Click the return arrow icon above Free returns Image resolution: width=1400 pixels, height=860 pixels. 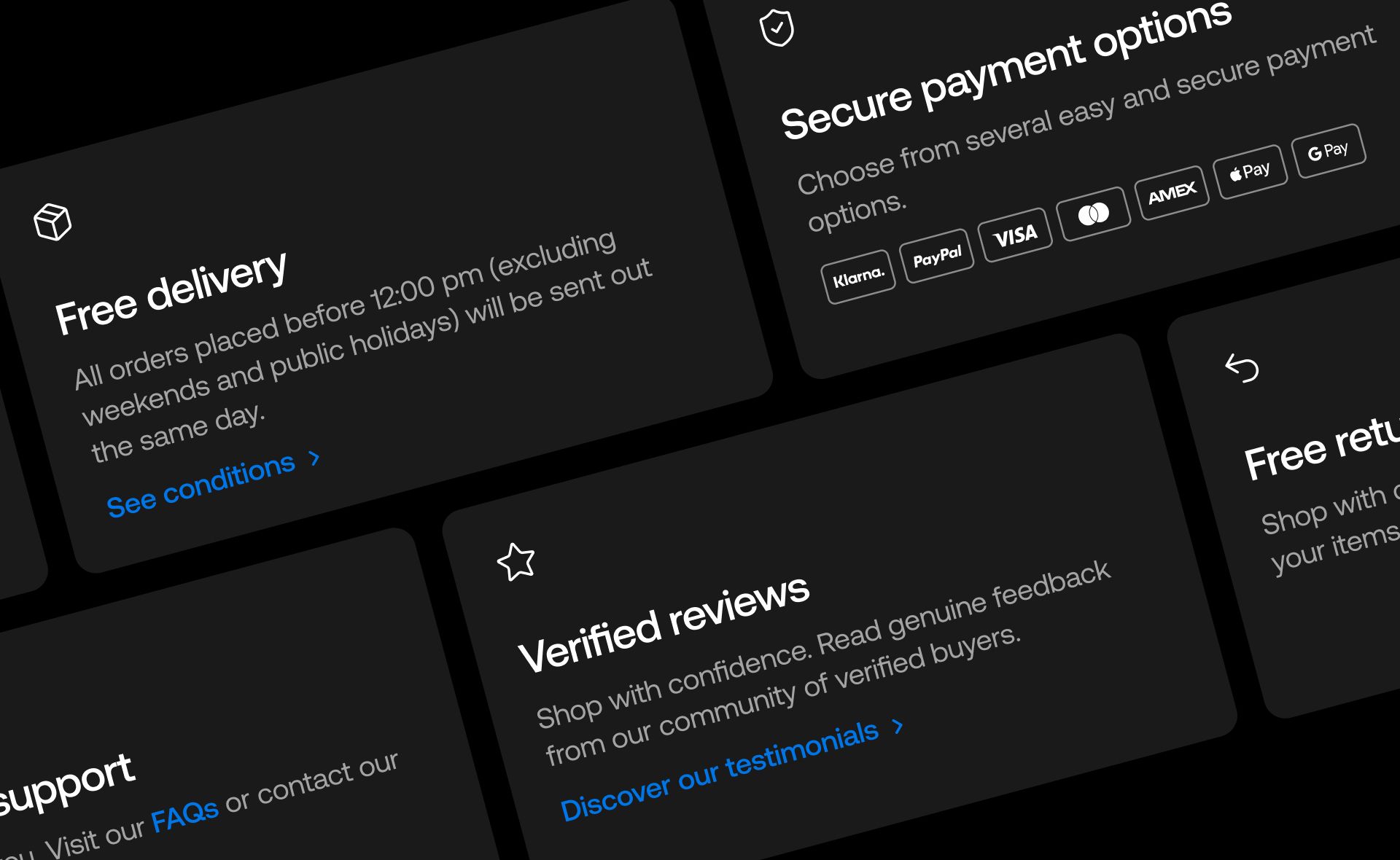1242,367
